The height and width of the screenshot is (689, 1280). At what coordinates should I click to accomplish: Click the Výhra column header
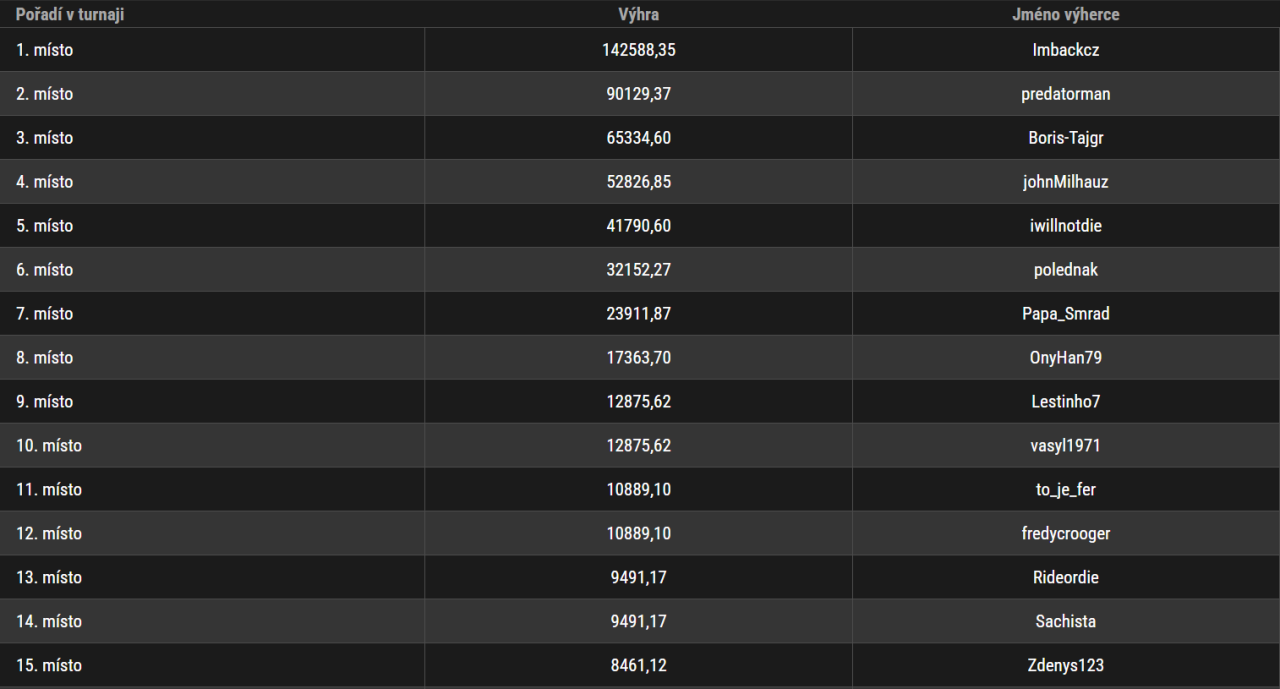pyautogui.click(x=638, y=15)
